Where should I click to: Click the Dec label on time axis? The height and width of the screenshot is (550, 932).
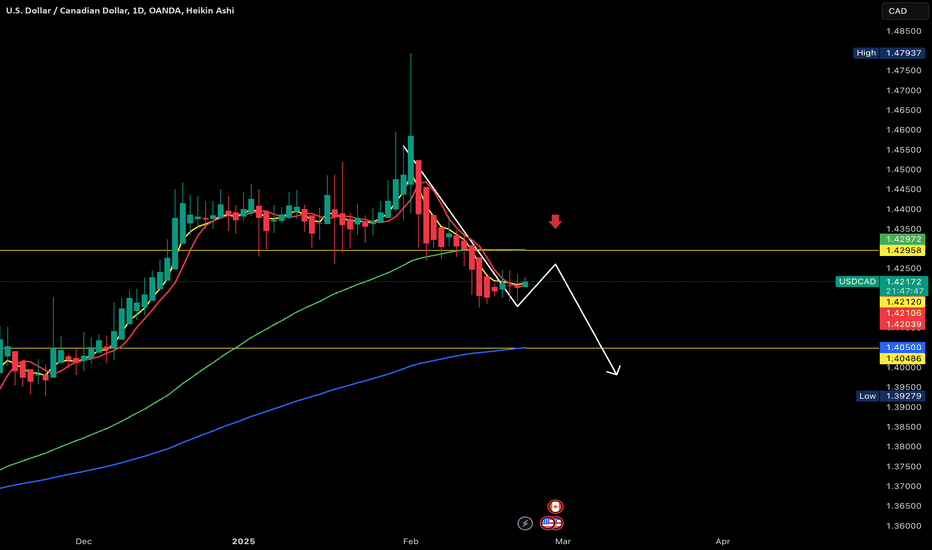pos(83,541)
